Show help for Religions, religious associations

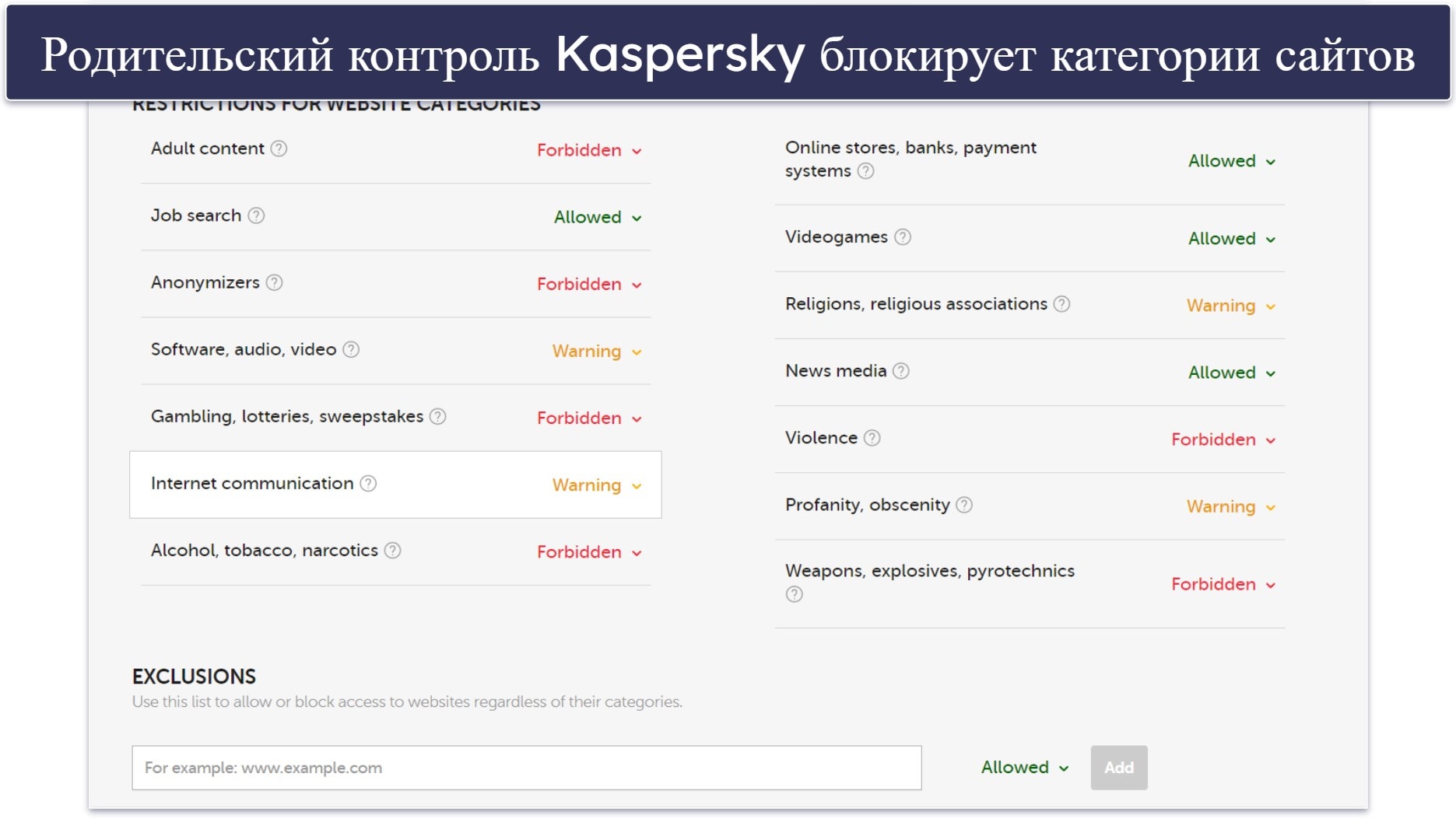(x=1061, y=304)
